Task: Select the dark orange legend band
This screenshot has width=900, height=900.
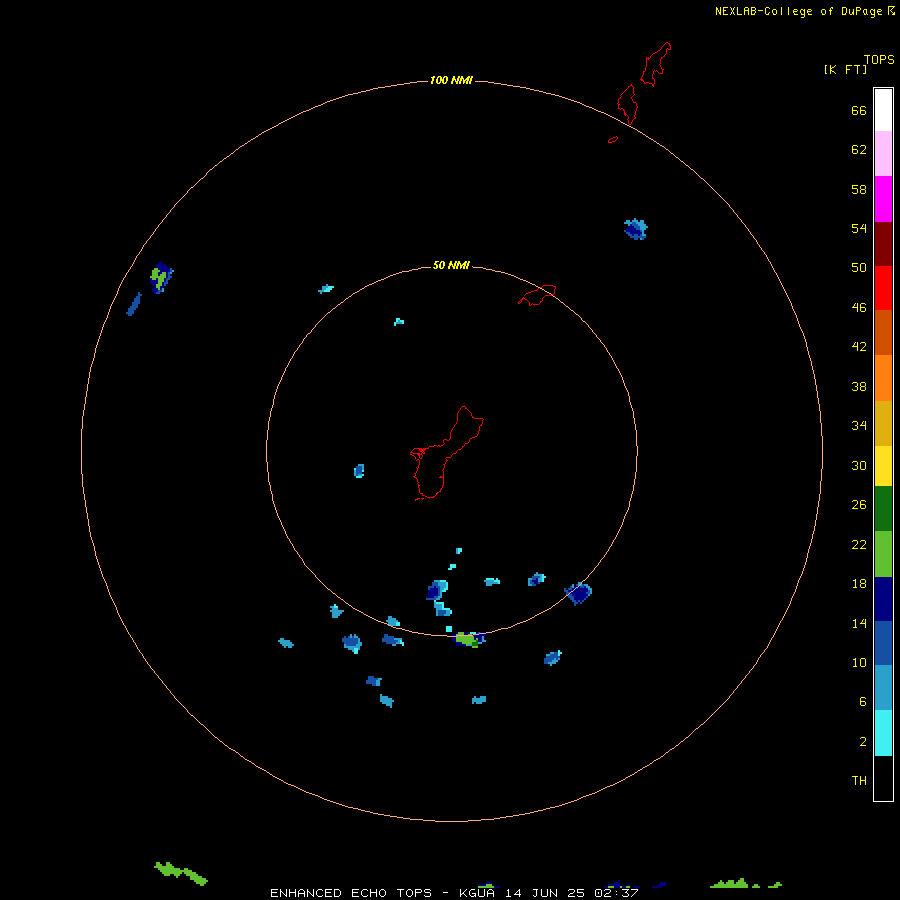Action: pyautogui.click(x=883, y=332)
